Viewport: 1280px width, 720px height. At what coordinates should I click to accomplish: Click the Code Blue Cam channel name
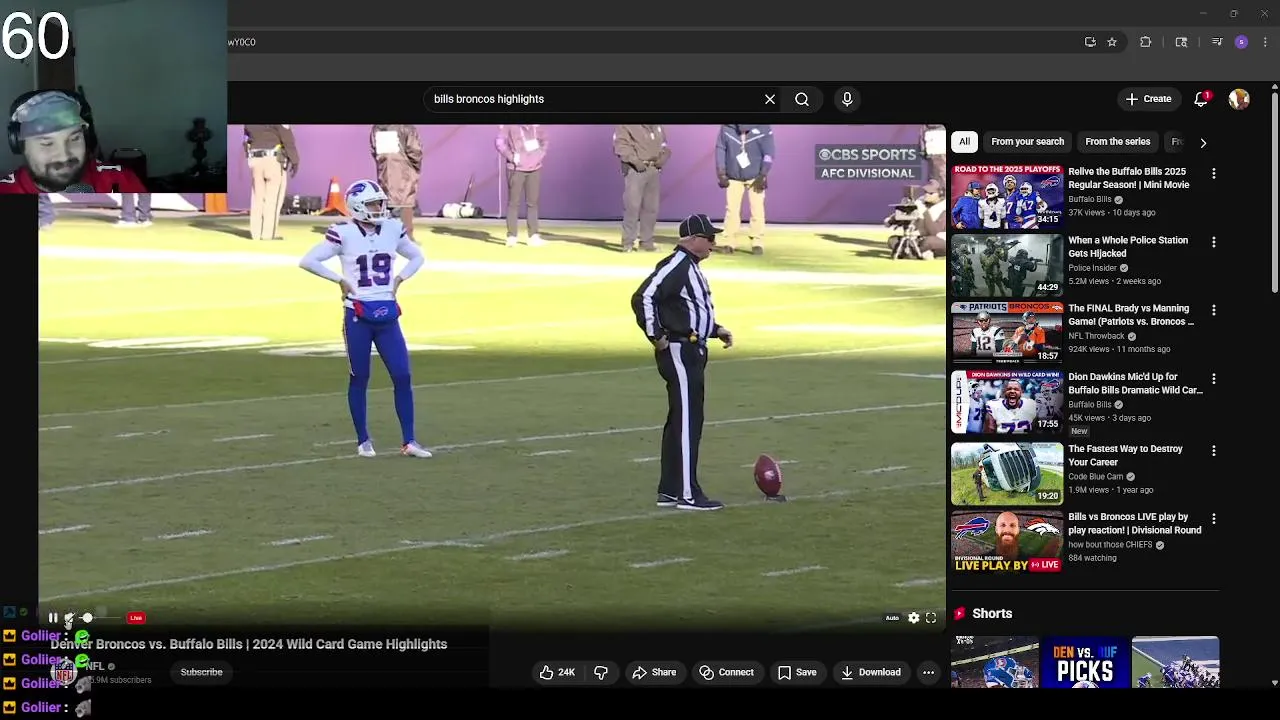coord(1096,477)
